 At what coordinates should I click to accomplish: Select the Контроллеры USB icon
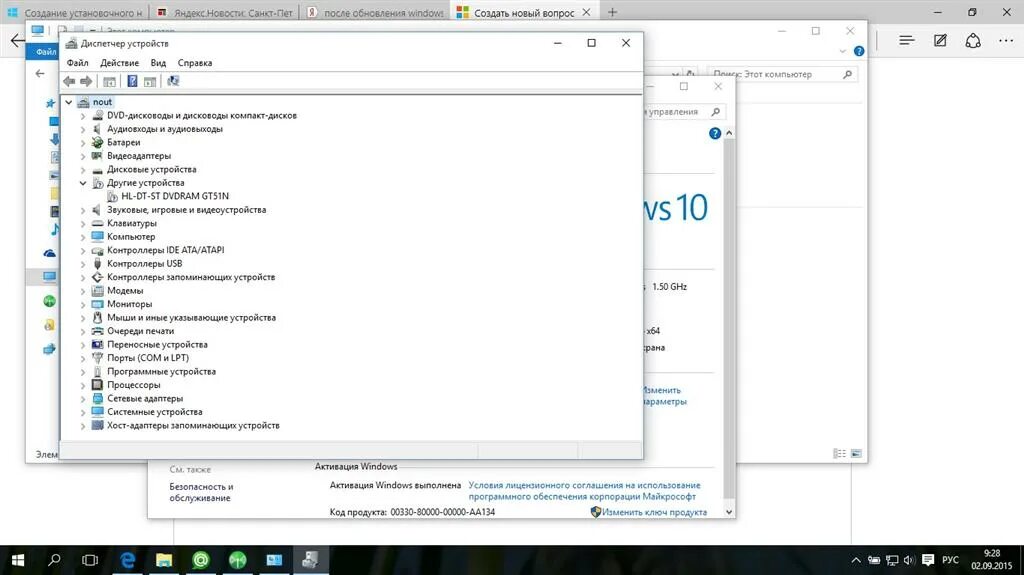click(97, 263)
